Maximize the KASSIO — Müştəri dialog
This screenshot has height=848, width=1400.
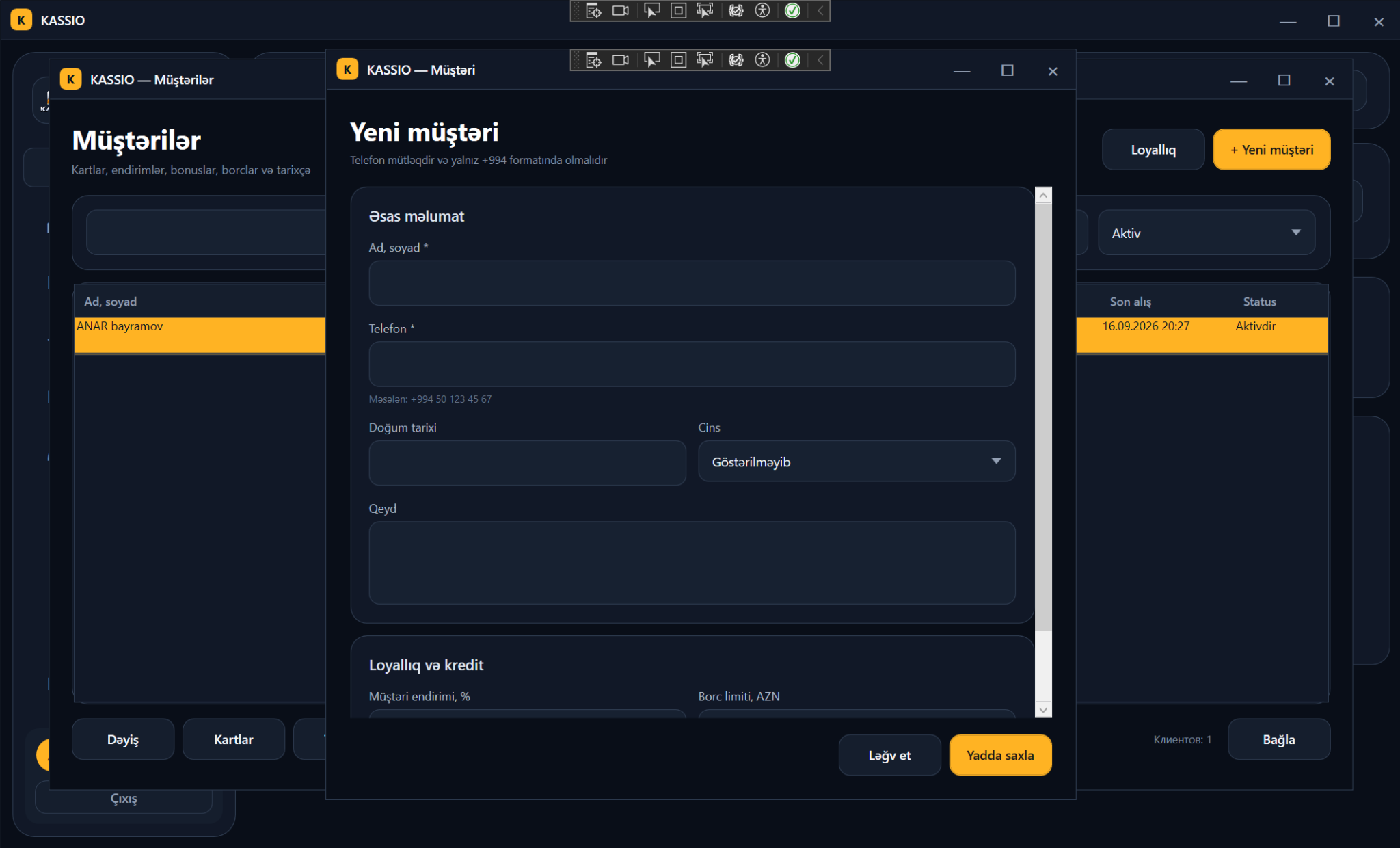[1007, 70]
